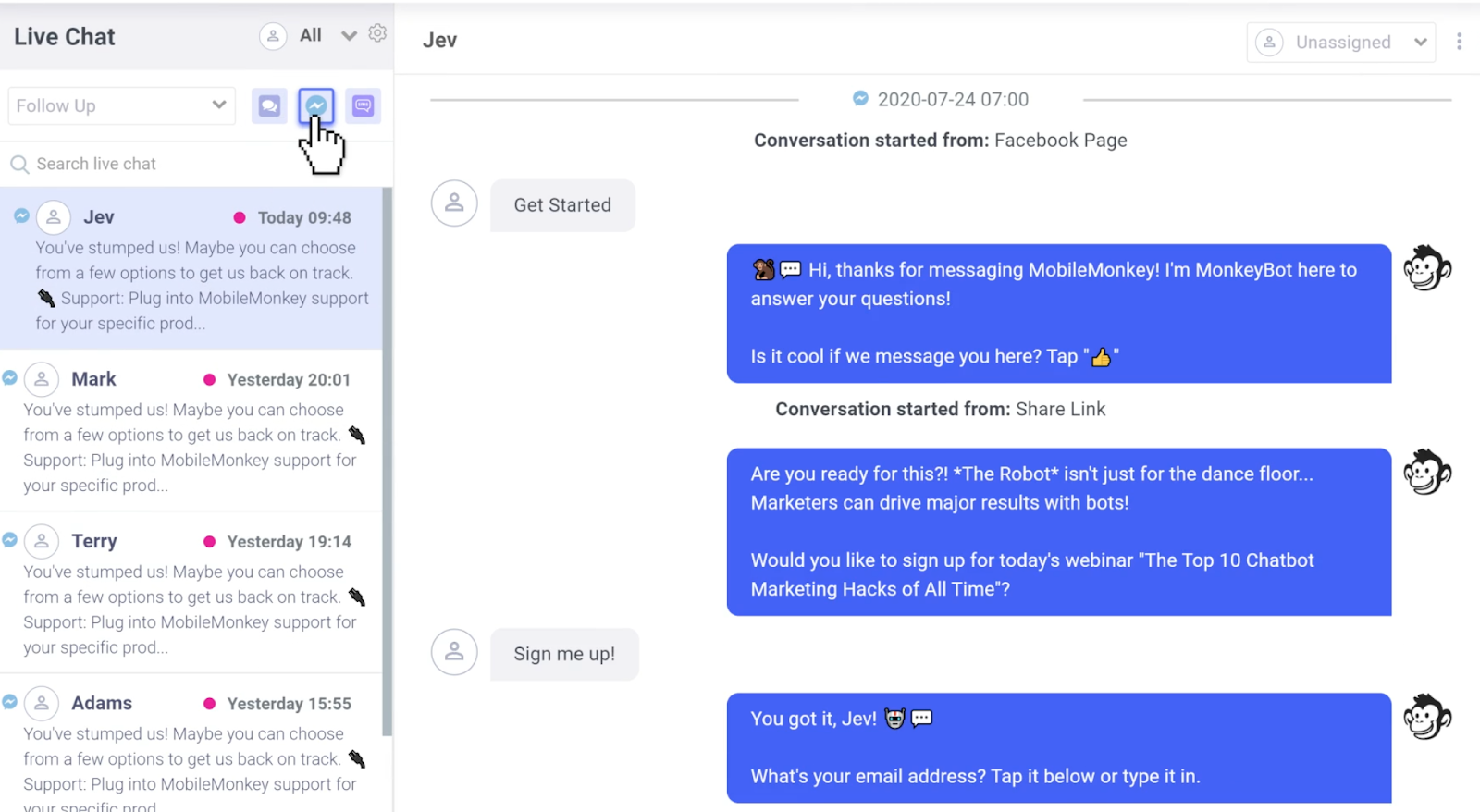
Task: Open Adams' conversation in the list
Action: (191, 744)
